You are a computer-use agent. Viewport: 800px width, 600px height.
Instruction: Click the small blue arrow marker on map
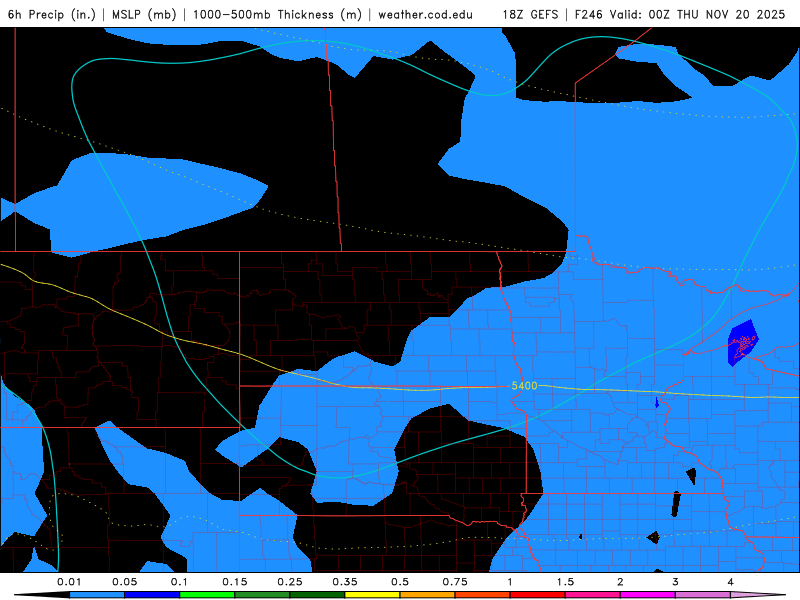coord(657,403)
